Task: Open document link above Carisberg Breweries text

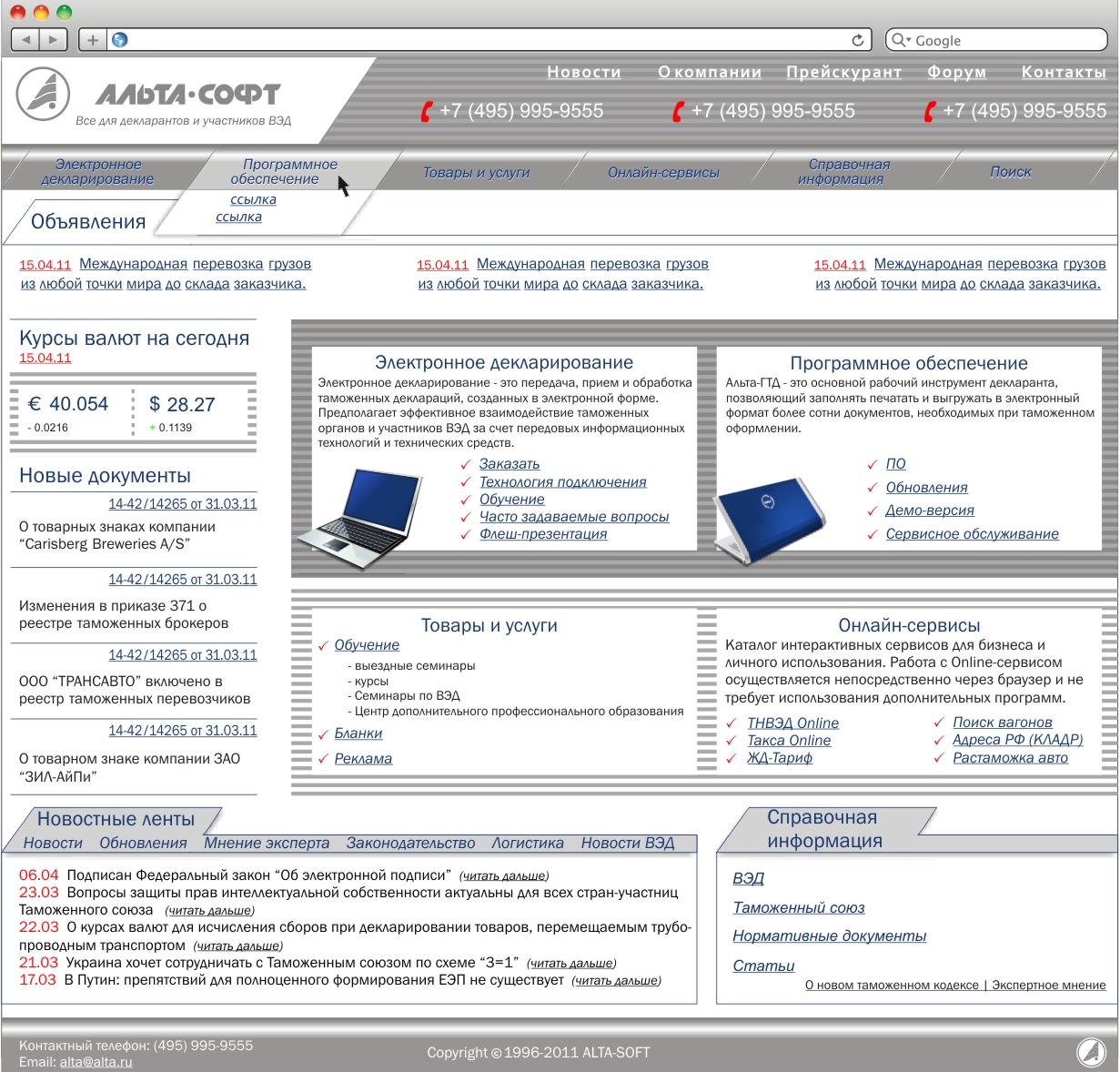Action: click(183, 503)
